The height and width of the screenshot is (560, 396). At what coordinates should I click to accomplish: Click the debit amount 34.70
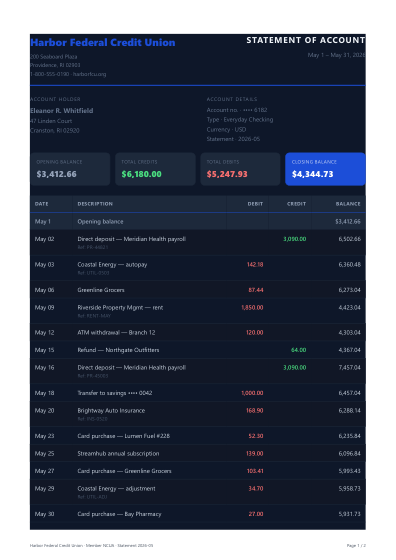256,489
